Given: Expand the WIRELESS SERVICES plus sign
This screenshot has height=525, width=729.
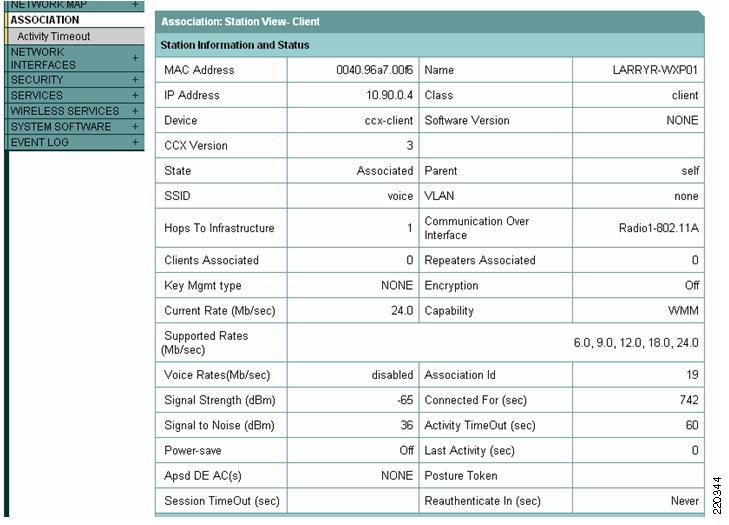Looking at the screenshot, I should (135, 111).
